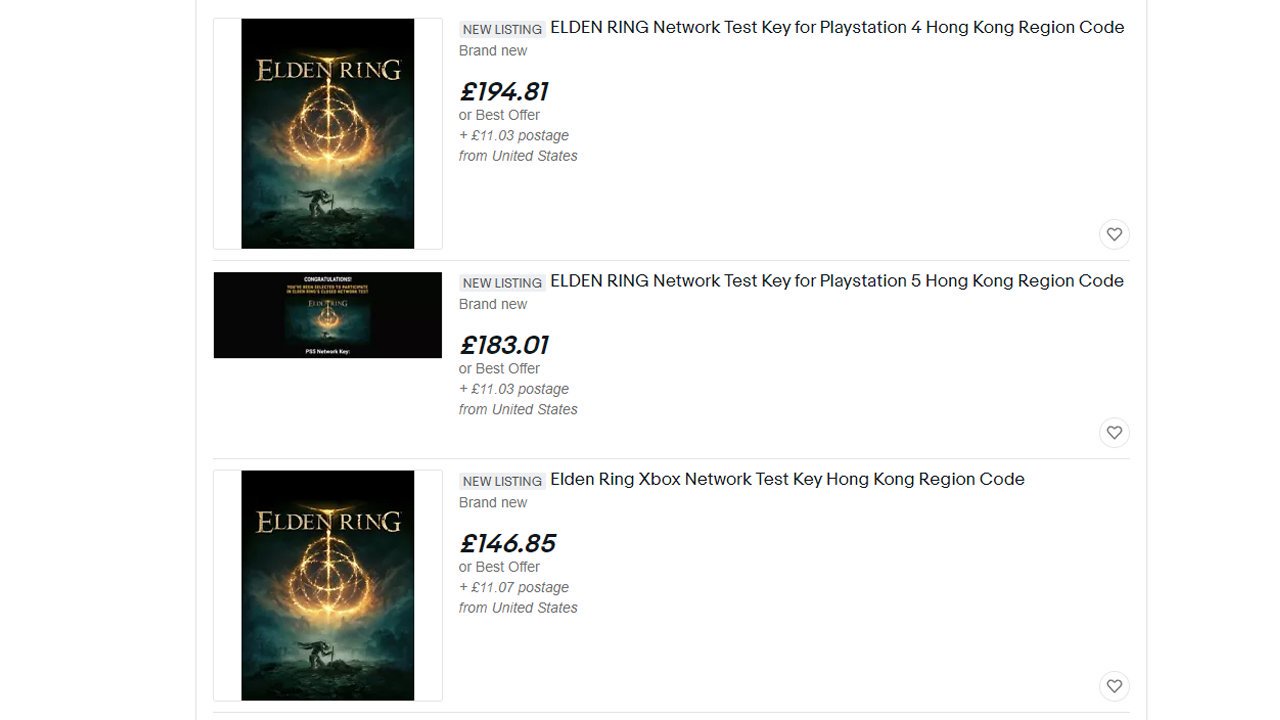Viewport: 1280px width, 720px height.
Task: Click the NEW LISTING badge on the PS5 listing
Action: coord(502,283)
